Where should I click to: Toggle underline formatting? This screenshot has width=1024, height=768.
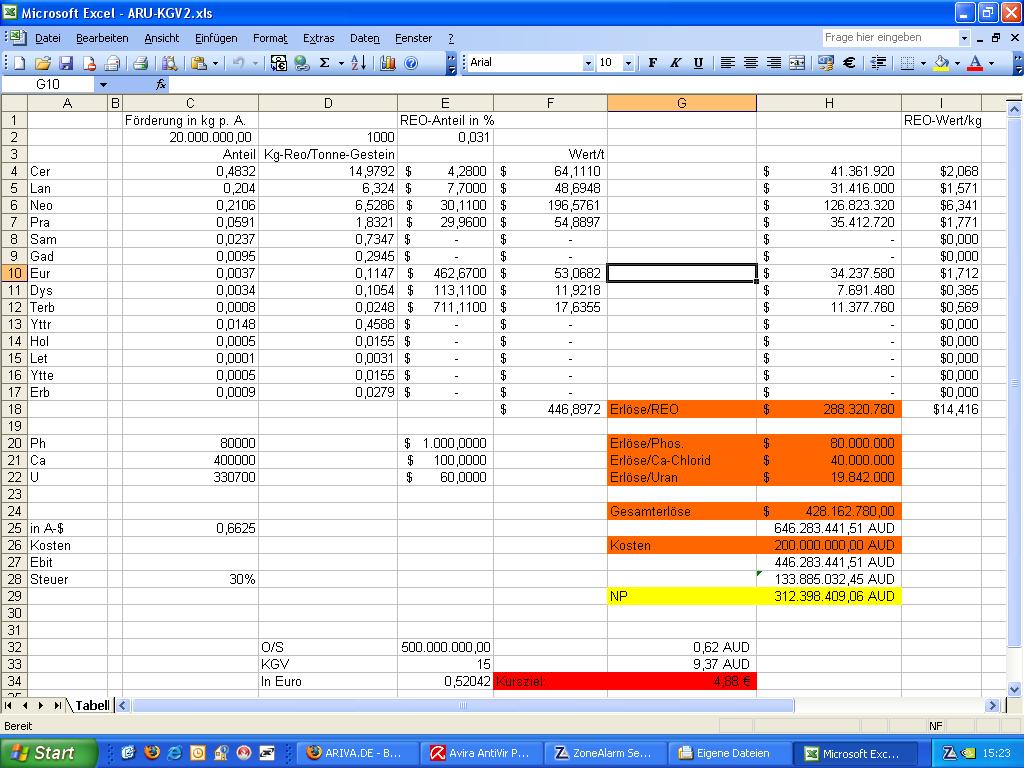point(700,63)
